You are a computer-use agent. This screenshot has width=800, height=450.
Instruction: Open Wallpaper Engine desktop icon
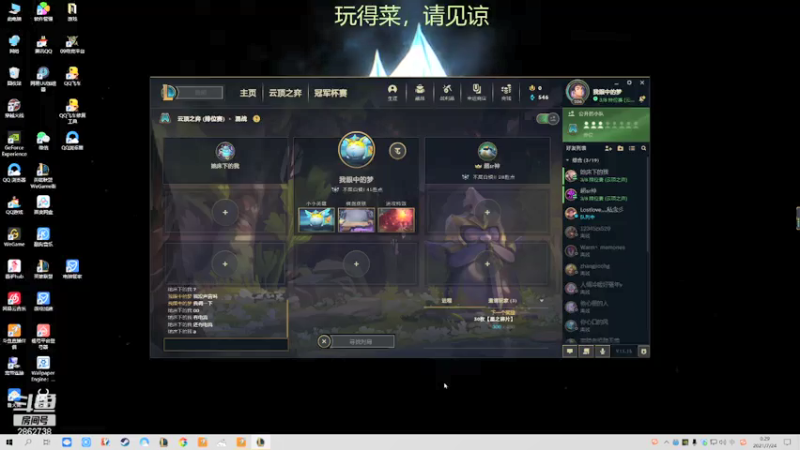[x=43, y=369]
